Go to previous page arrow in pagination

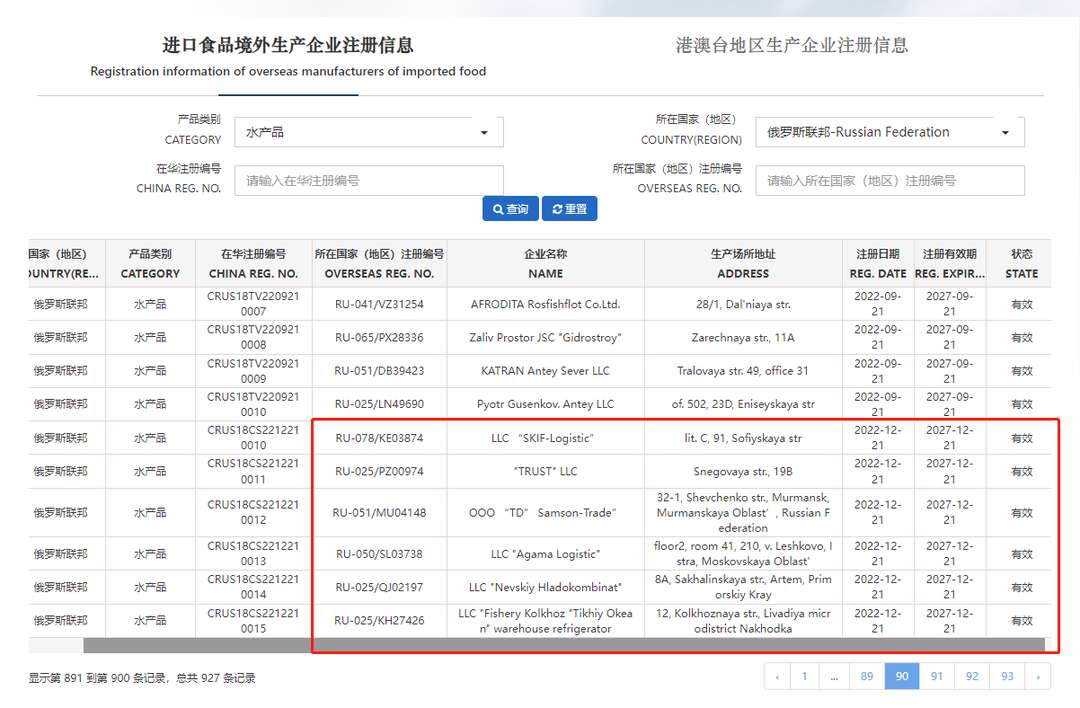[x=777, y=677]
